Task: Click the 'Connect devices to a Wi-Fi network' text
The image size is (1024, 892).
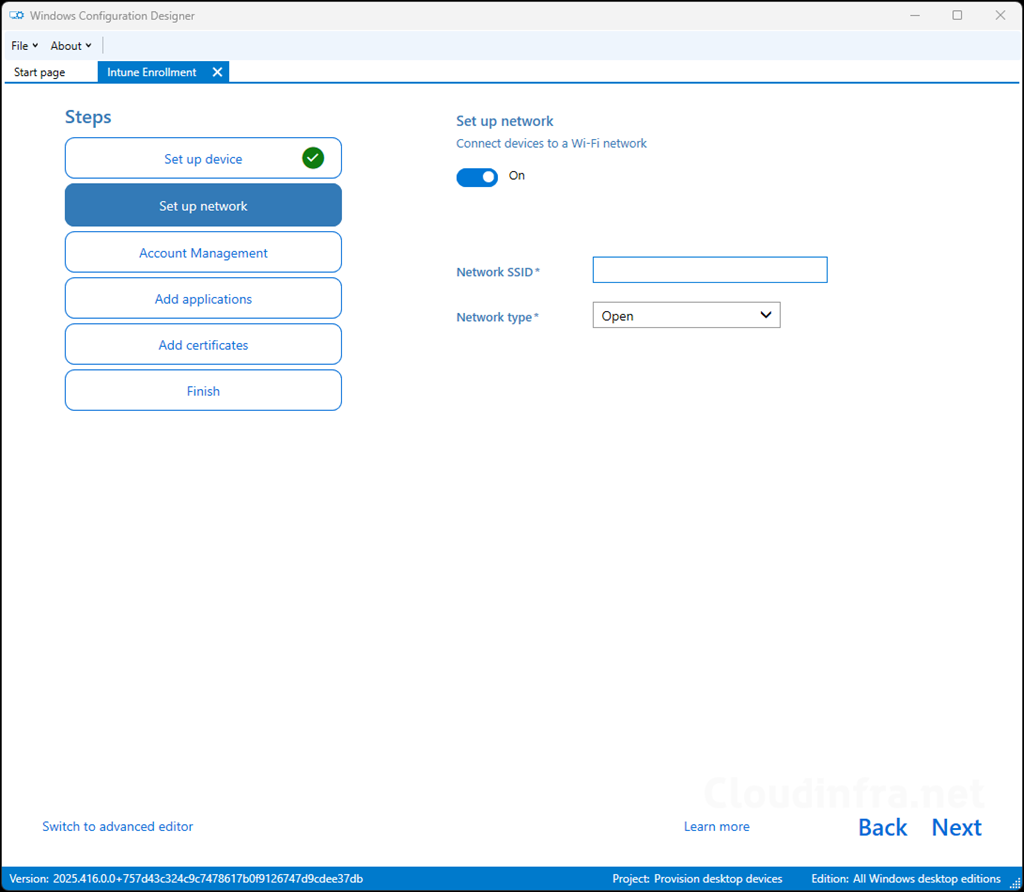Action: click(551, 143)
